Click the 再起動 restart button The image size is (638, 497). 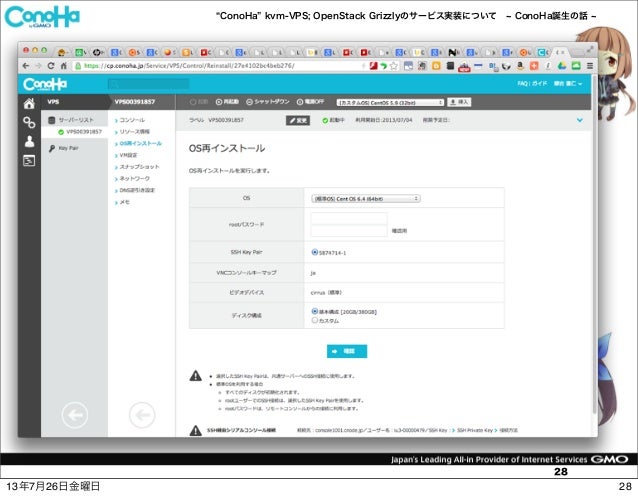(227, 102)
